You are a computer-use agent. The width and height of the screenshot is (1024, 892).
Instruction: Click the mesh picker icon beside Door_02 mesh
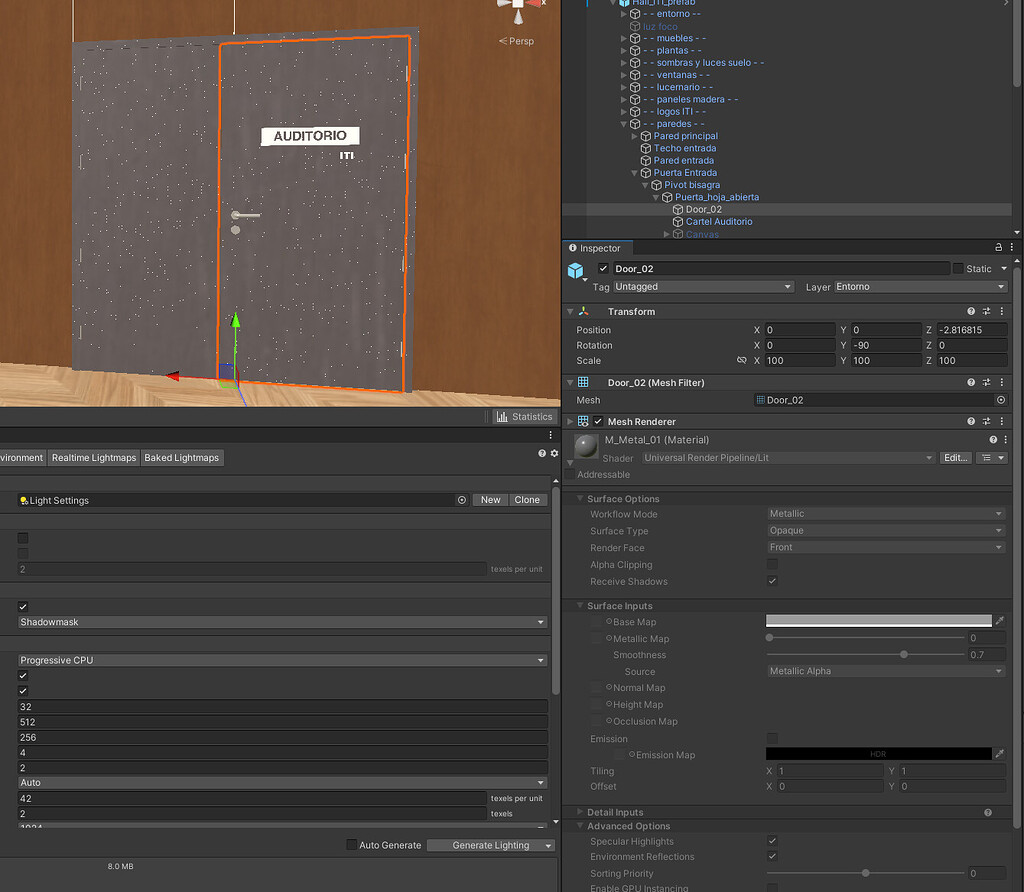(x=1000, y=399)
